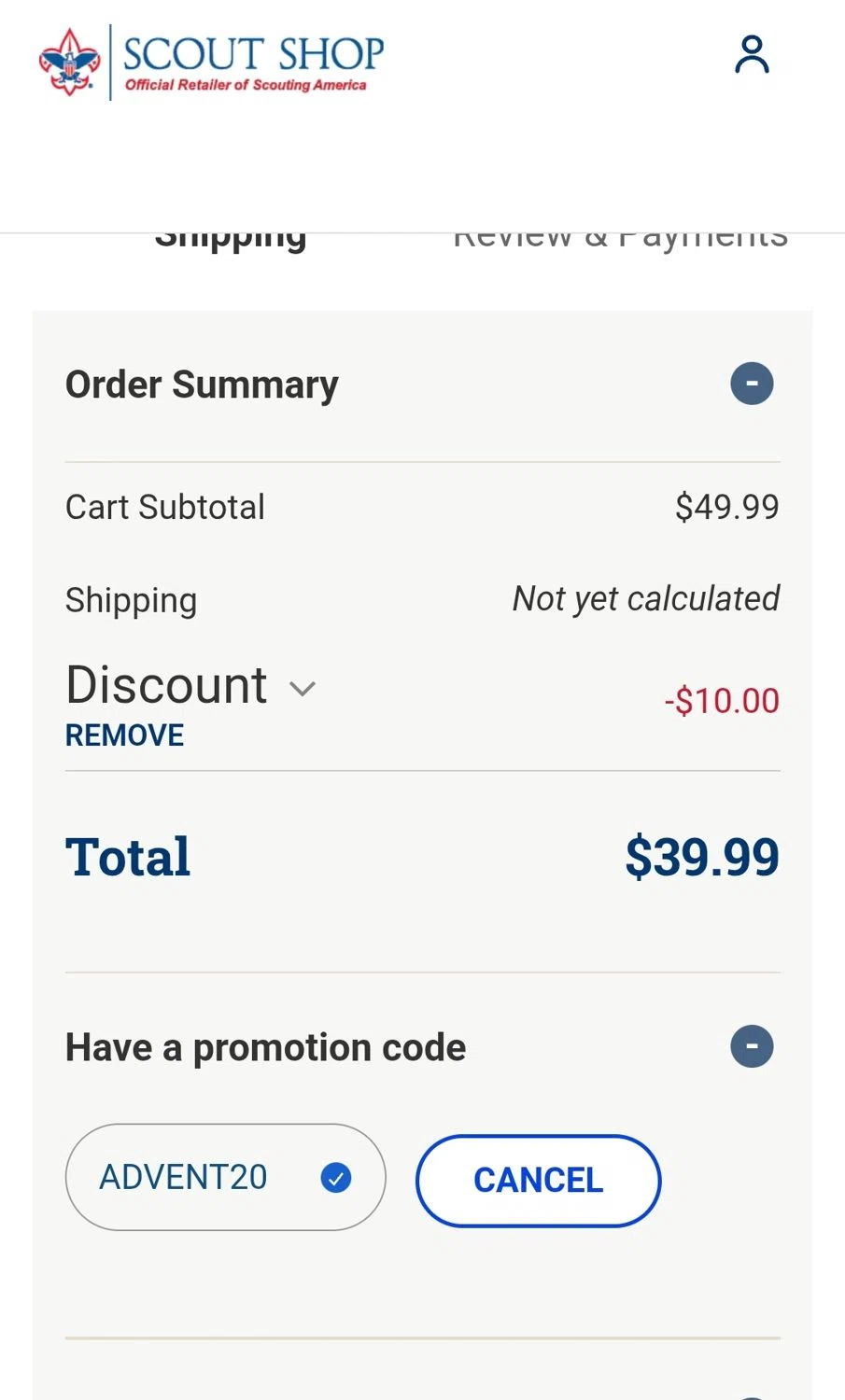Select the $39.99 total amount
The image size is (845, 1400).
pos(701,857)
